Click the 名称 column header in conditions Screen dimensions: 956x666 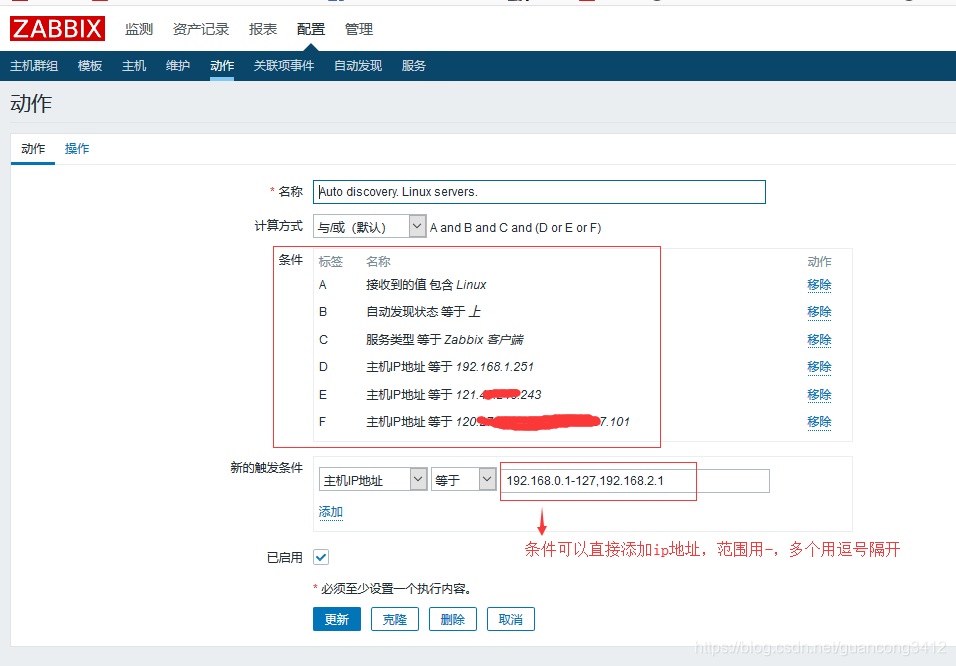coord(378,262)
